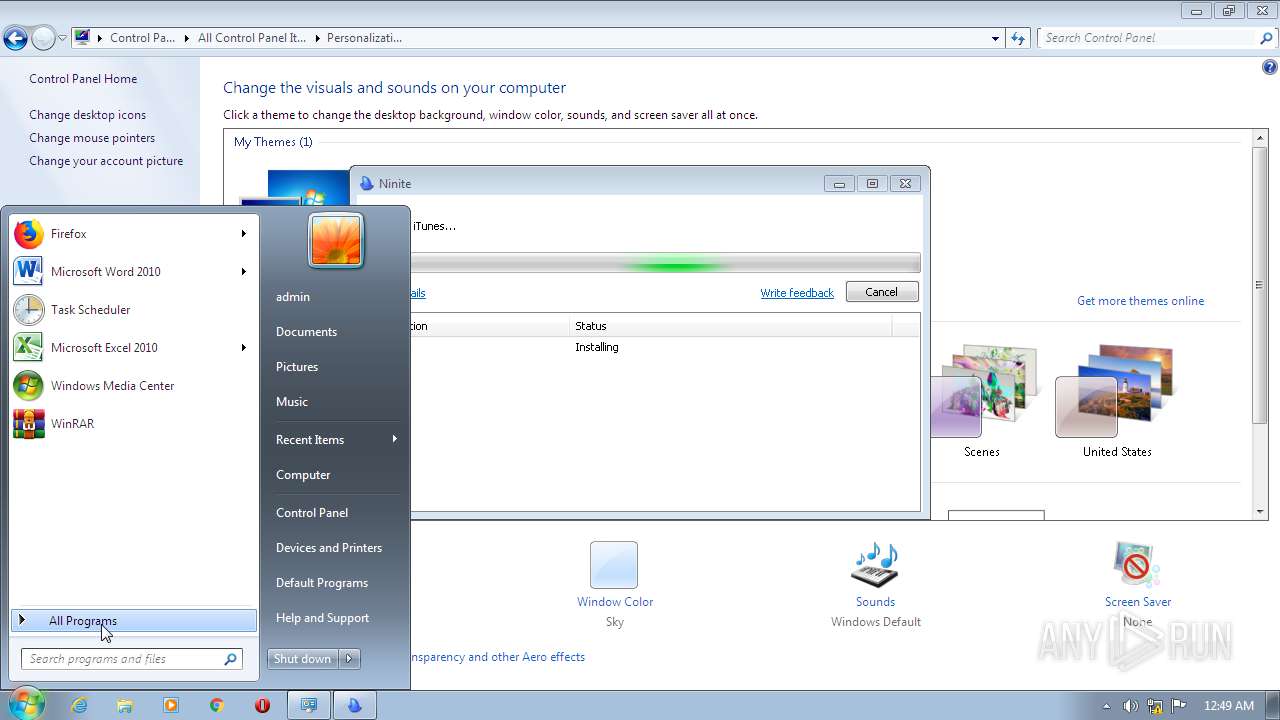Open the Shut down options arrow

click(x=349, y=659)
